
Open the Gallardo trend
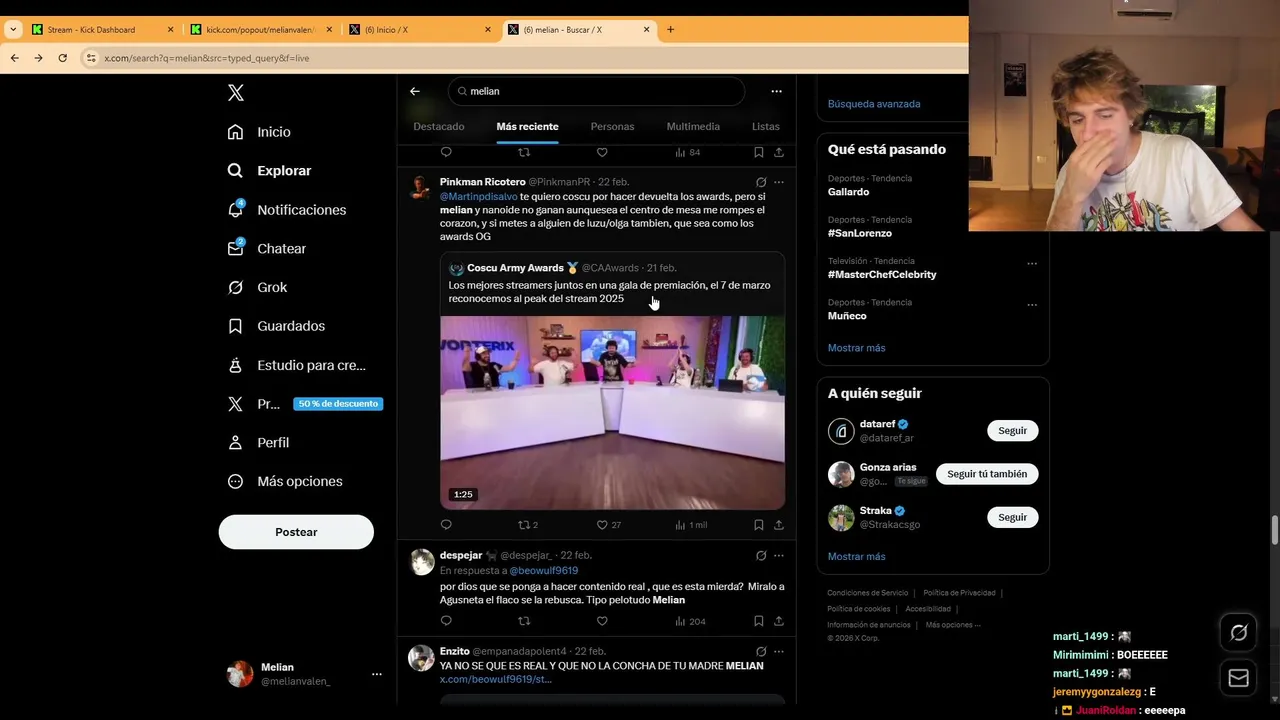(x=848, y=192)
